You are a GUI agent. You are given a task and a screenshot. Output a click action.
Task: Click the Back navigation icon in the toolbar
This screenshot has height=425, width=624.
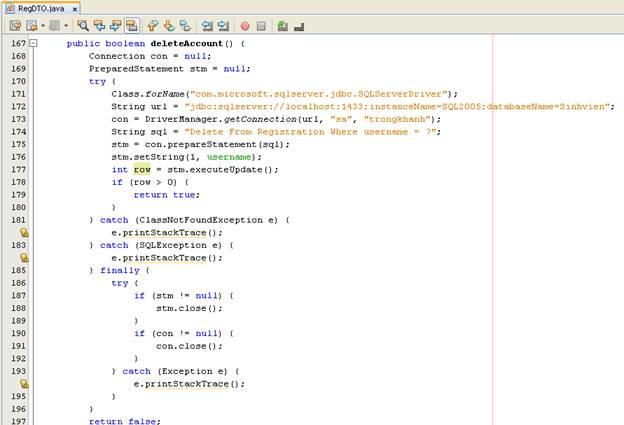pos(31,26)
